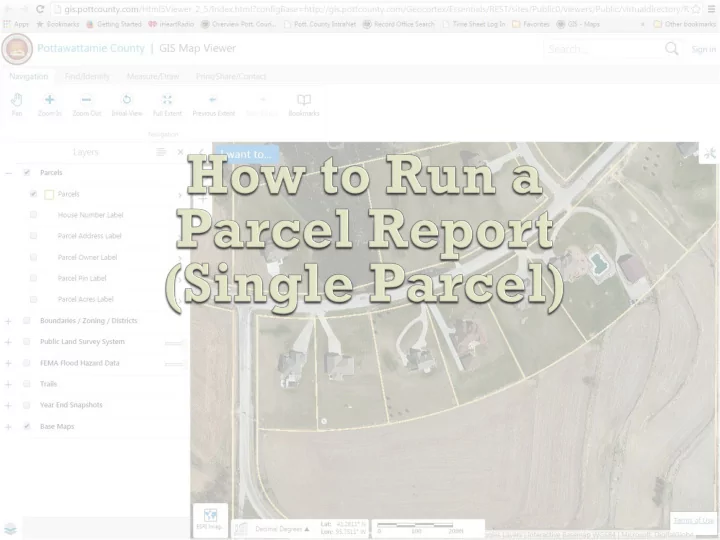Viewport: 720px width, 540px height.
Task: Enable the Parcel Acres Label layer
Action: click(33, 299)
